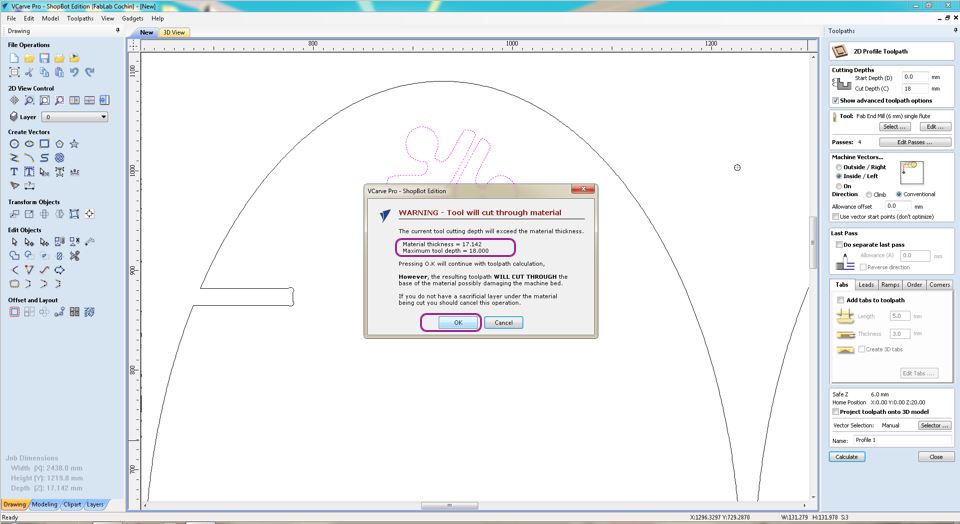The image size is (960, 524).
Task: Select the Spiral vector tool
Action: [x=59, y=158]
